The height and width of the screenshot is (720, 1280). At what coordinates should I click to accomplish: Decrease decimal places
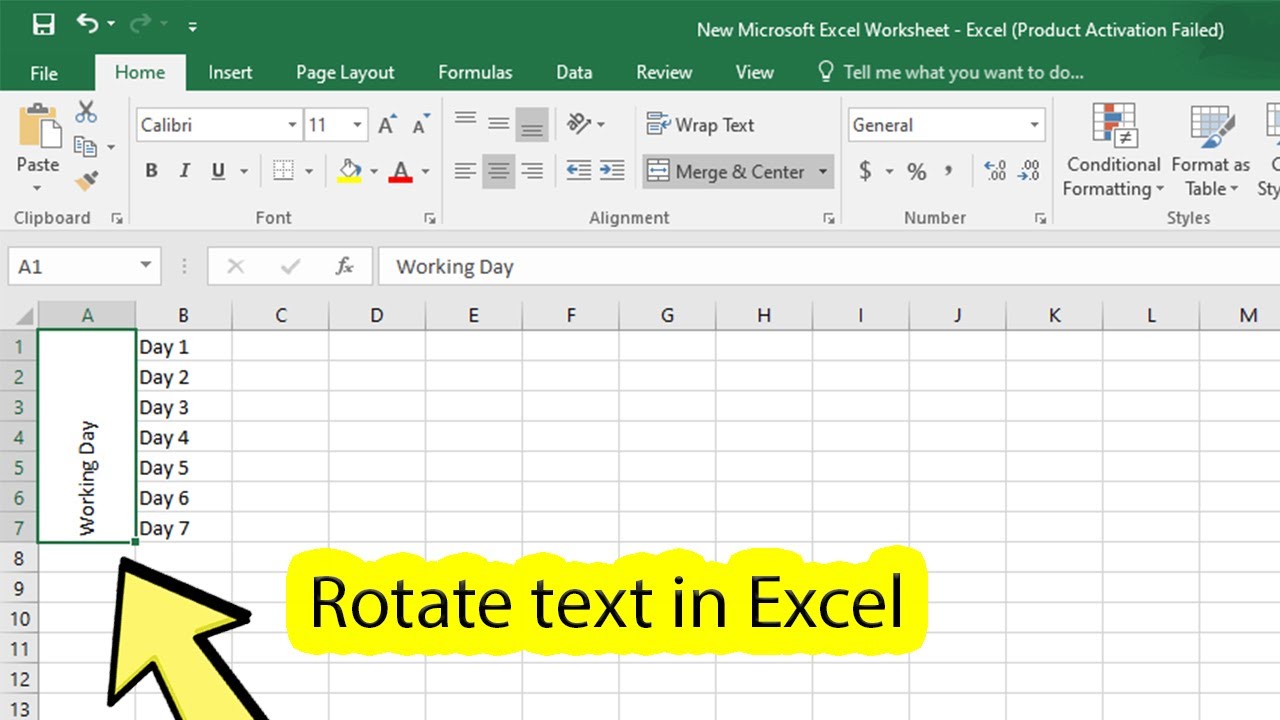[x=1029, y=172]
